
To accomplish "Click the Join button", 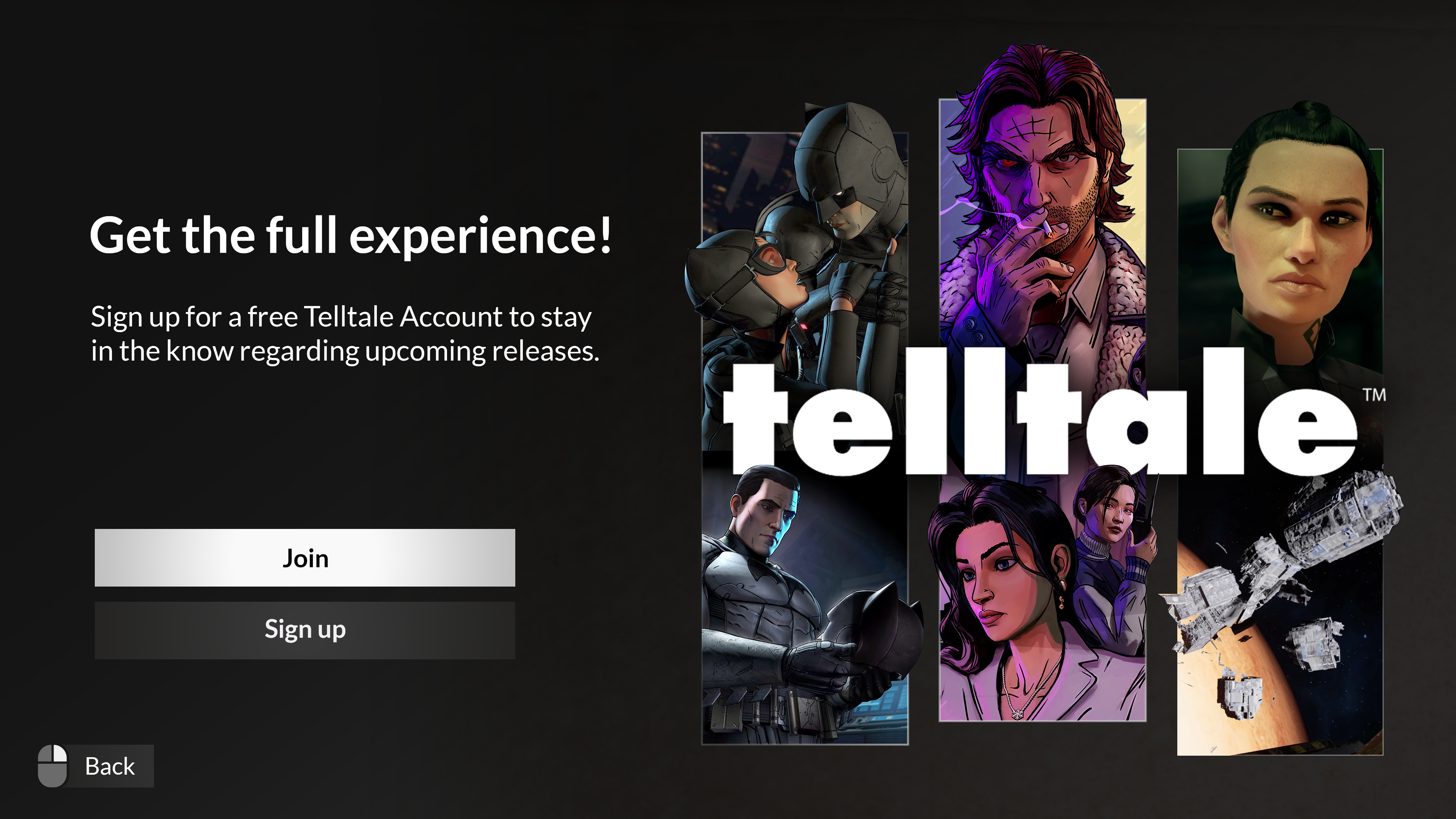I will pyautogui.click(x=304, y=558).
